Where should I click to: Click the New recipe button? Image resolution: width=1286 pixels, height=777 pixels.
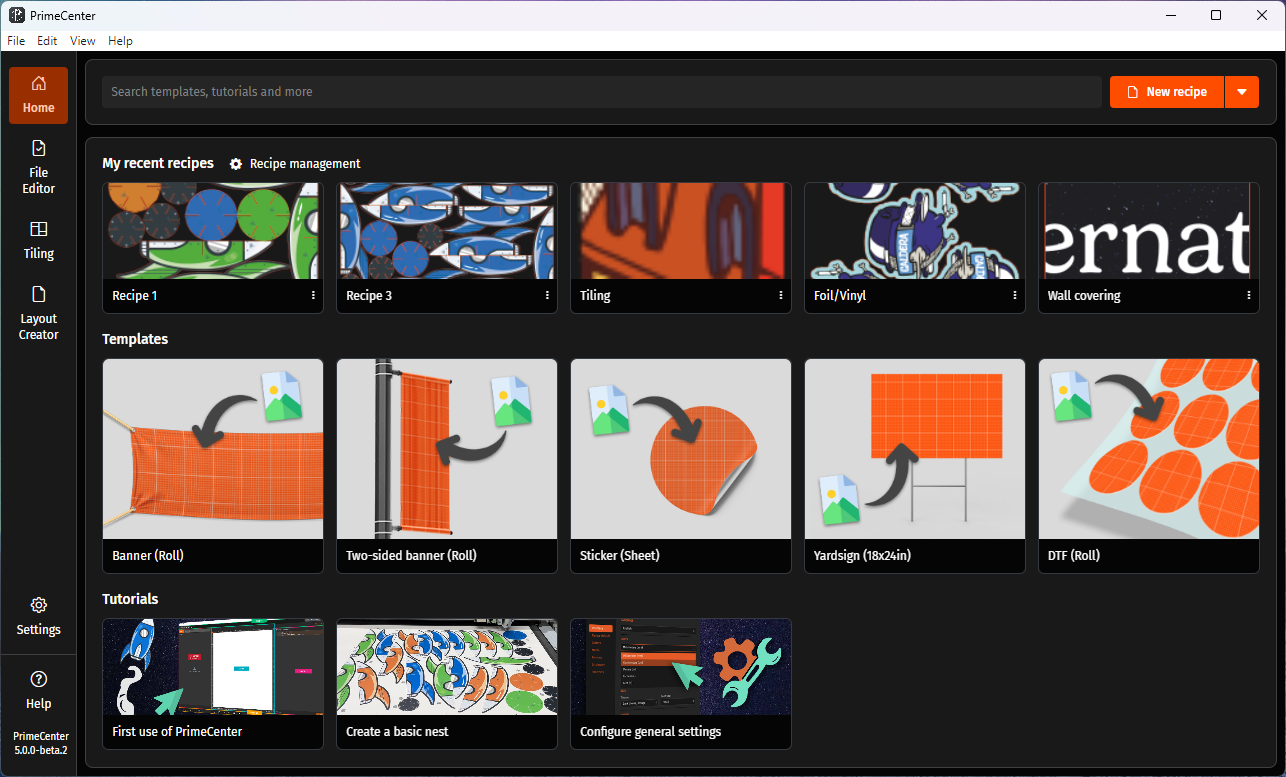[1167, 92]
